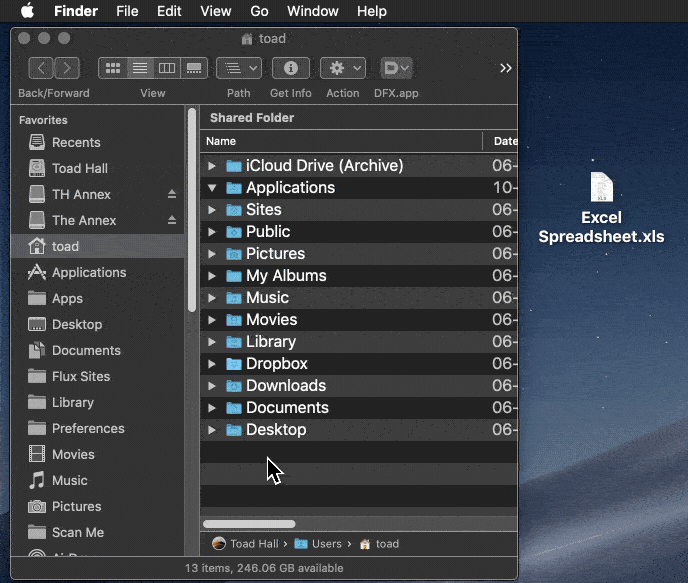The height and width of the screenshot is (583, 688).
Task: Expand the My Albums folder
Action: click(x=211, y=276)
